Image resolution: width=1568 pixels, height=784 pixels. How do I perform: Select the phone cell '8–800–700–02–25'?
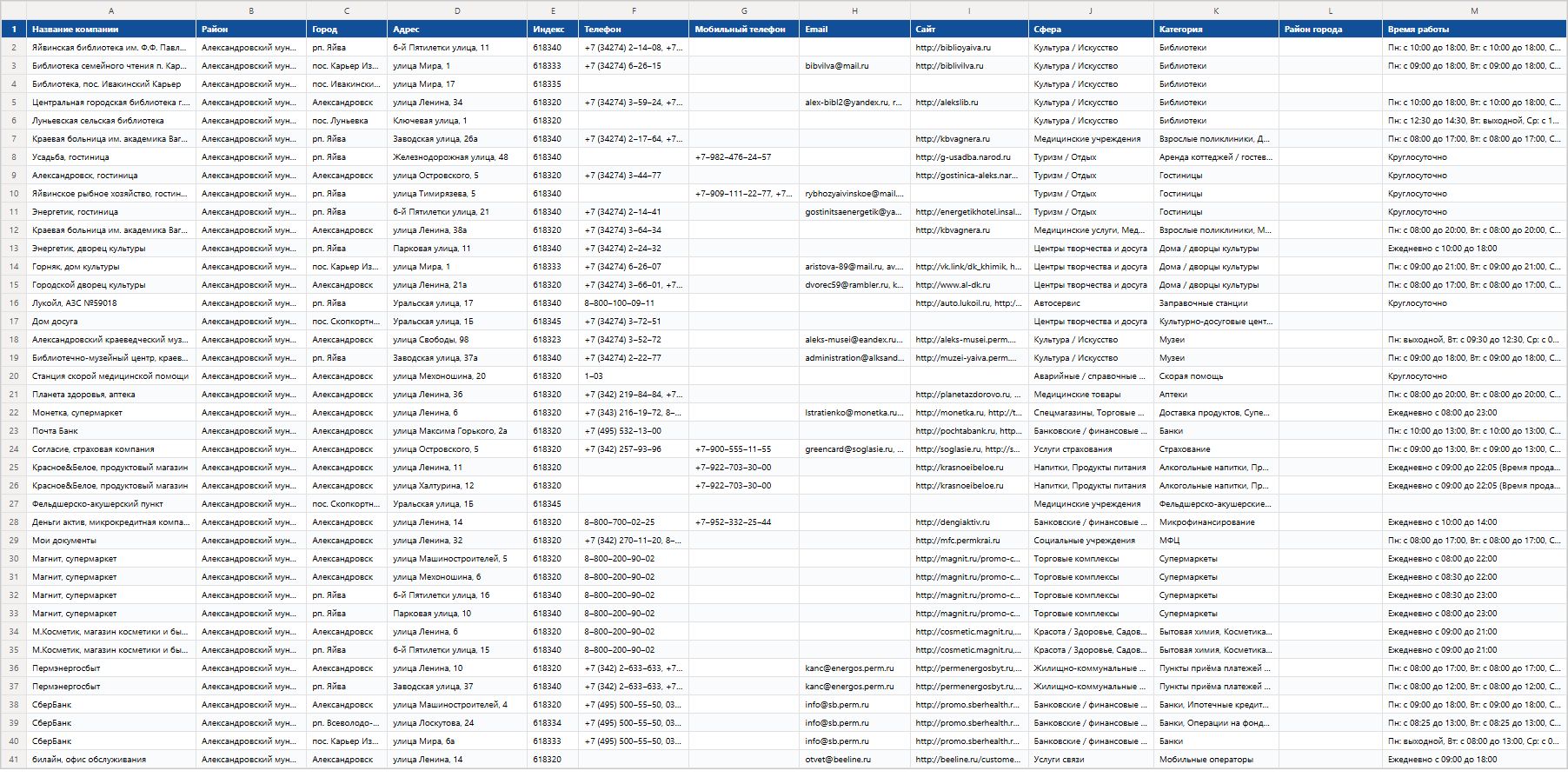click(x=634, y=522)
